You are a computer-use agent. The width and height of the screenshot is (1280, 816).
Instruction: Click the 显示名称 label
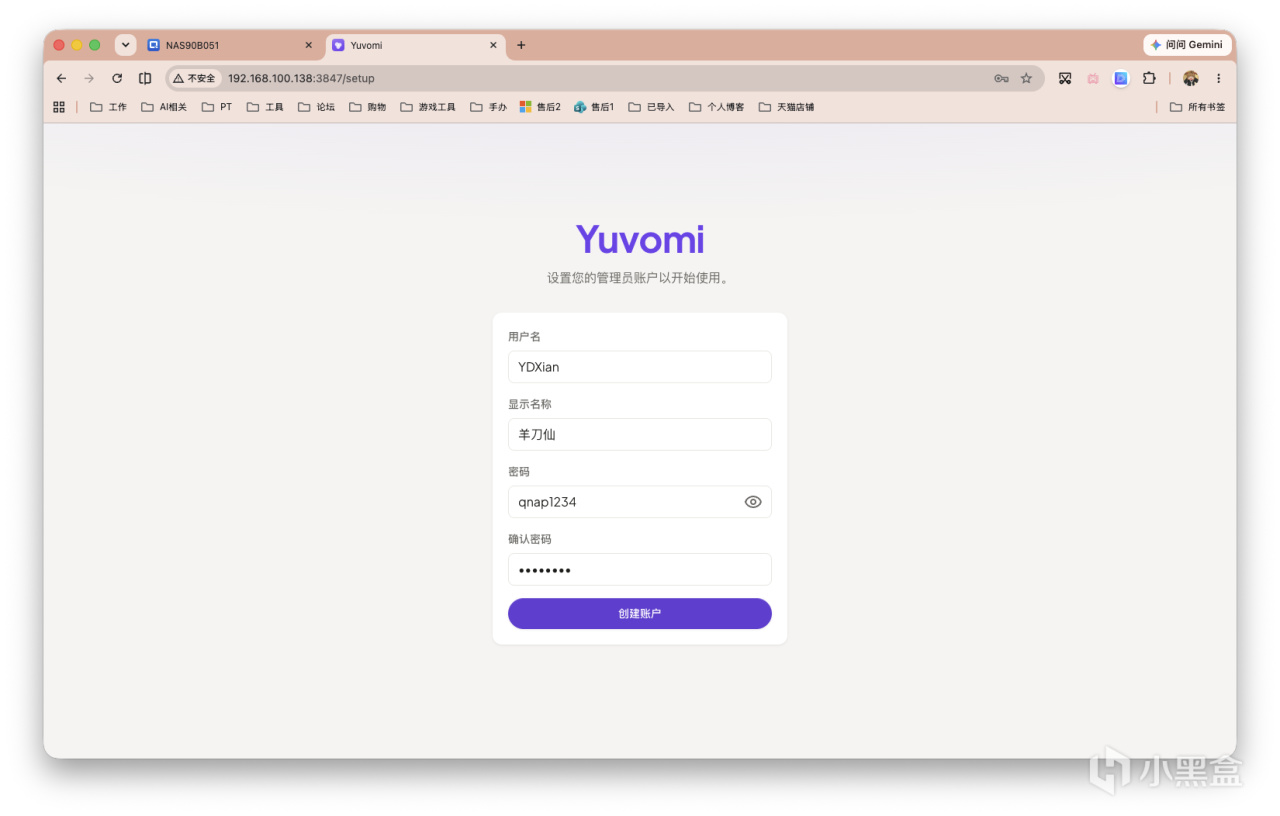530,404
